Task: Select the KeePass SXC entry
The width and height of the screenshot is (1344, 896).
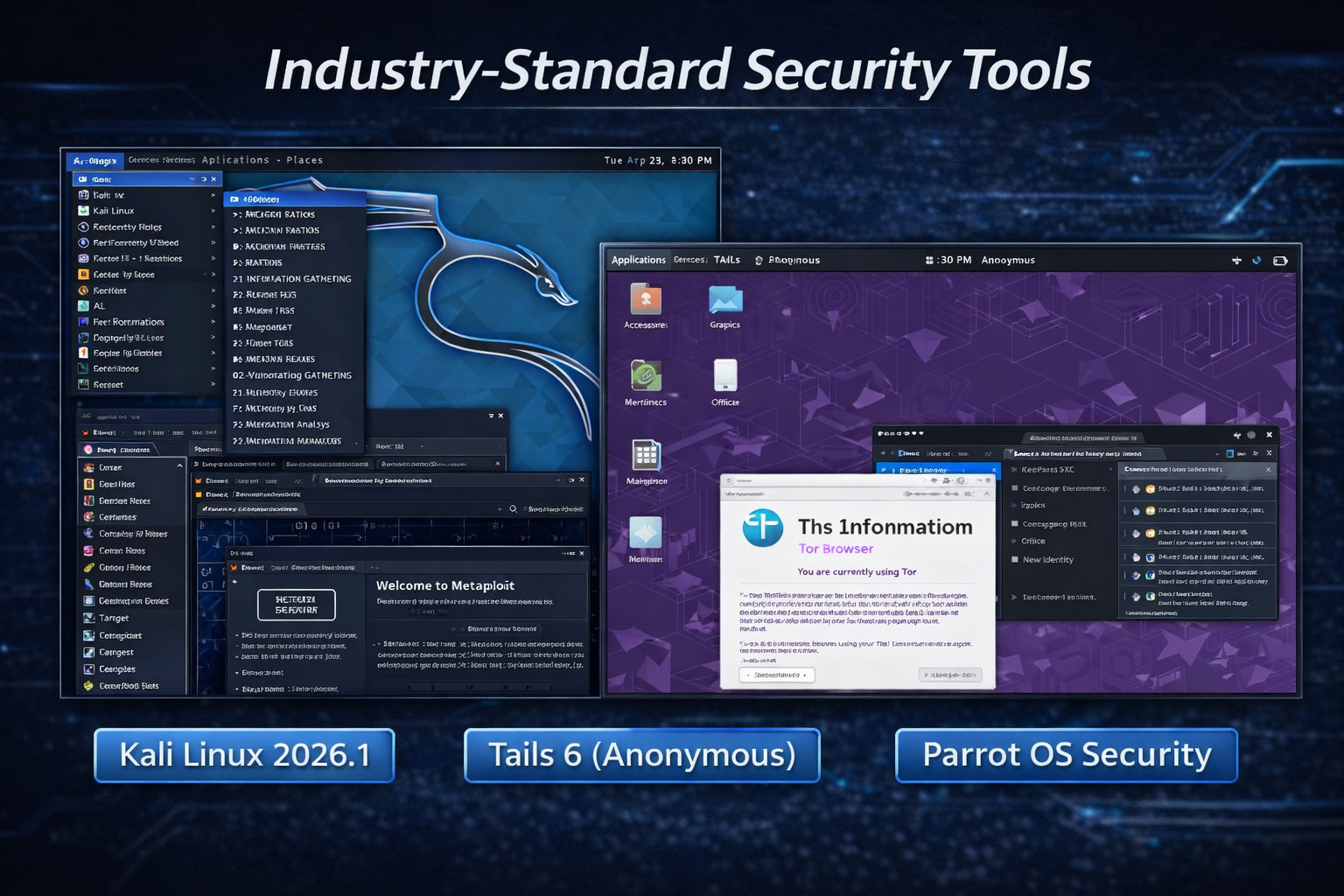Action: (1047, 470)
